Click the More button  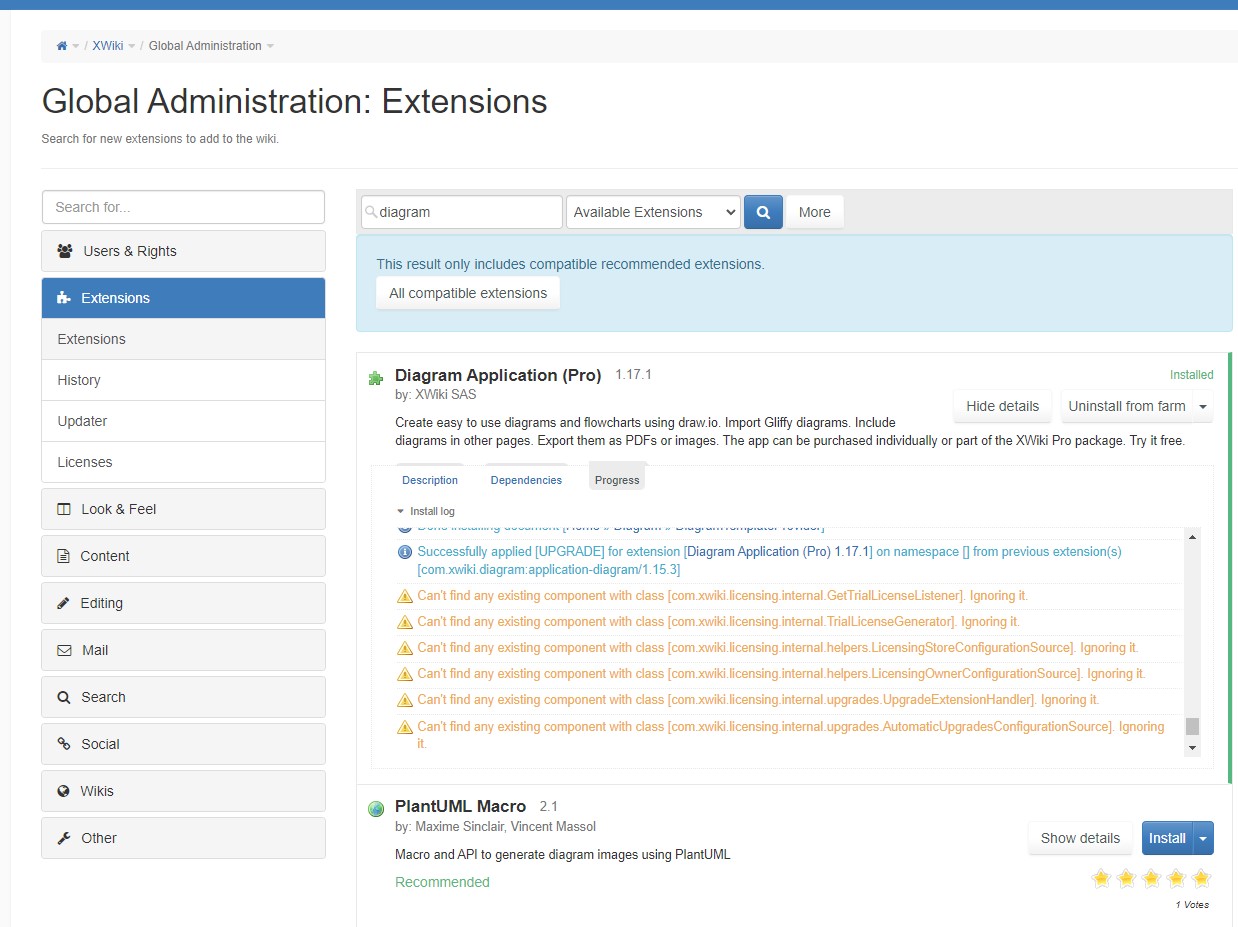(815, 212)
